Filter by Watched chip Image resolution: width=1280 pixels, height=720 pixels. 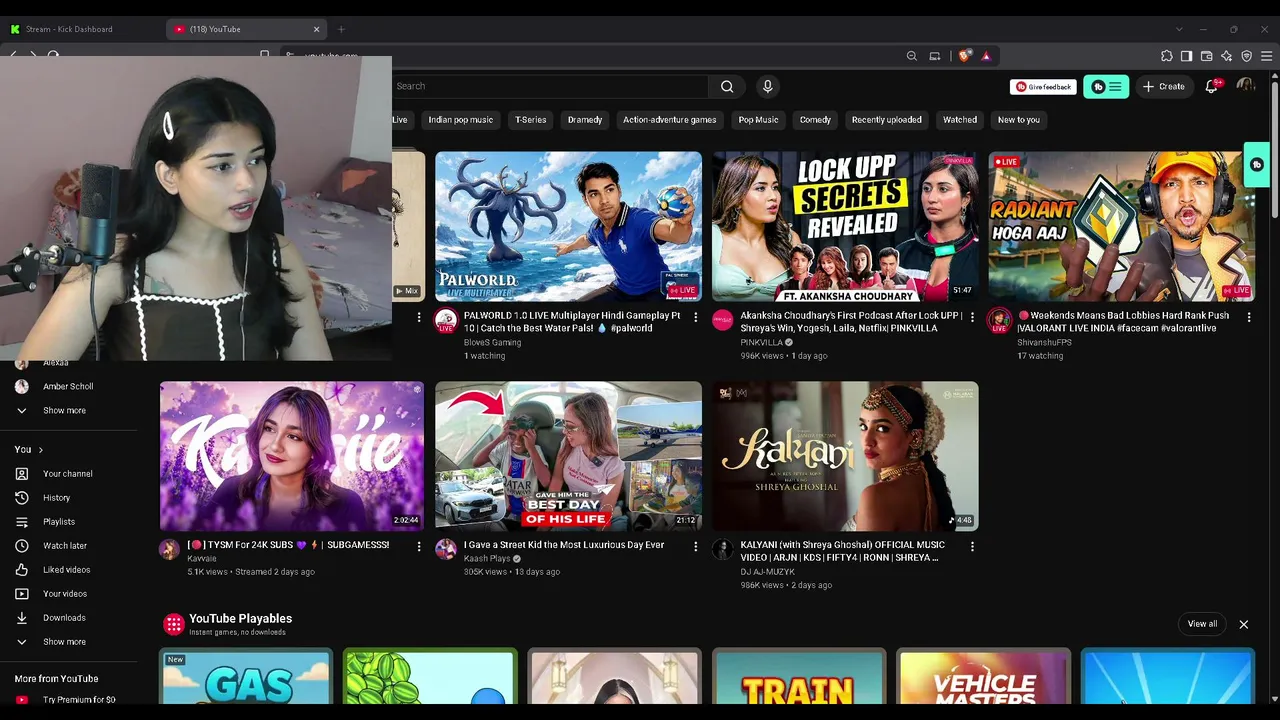click(960, 120)
